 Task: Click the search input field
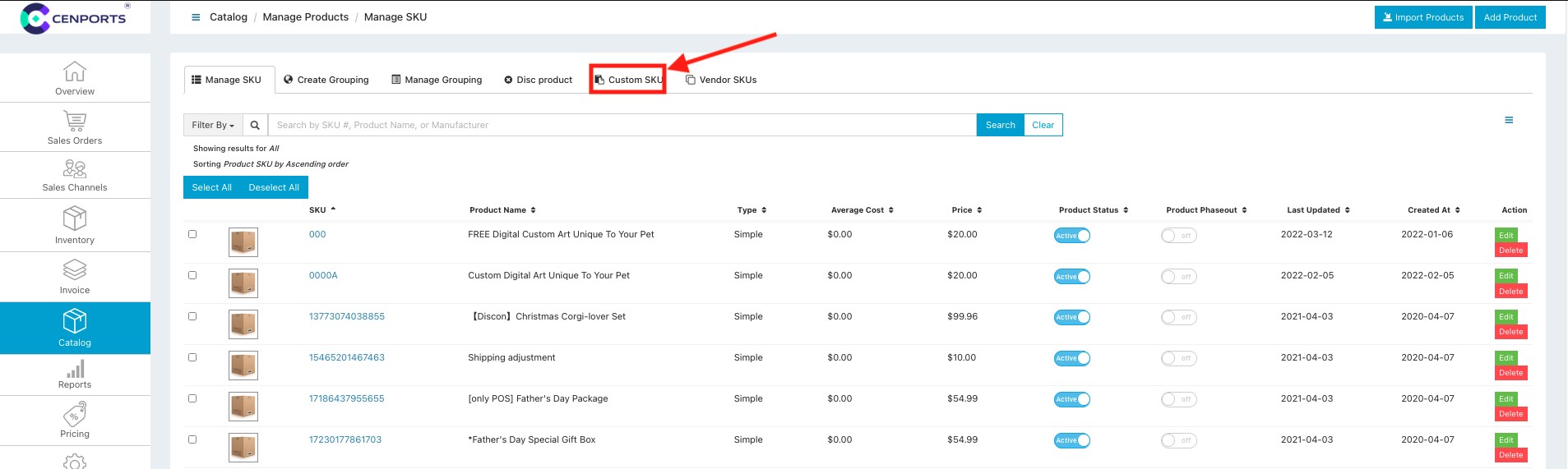click(621, 125)
